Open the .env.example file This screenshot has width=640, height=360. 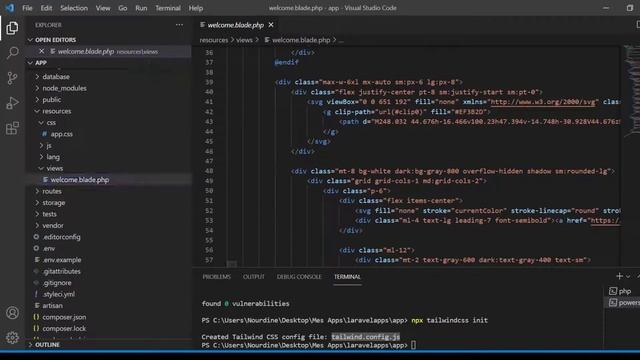coord(62,260)
